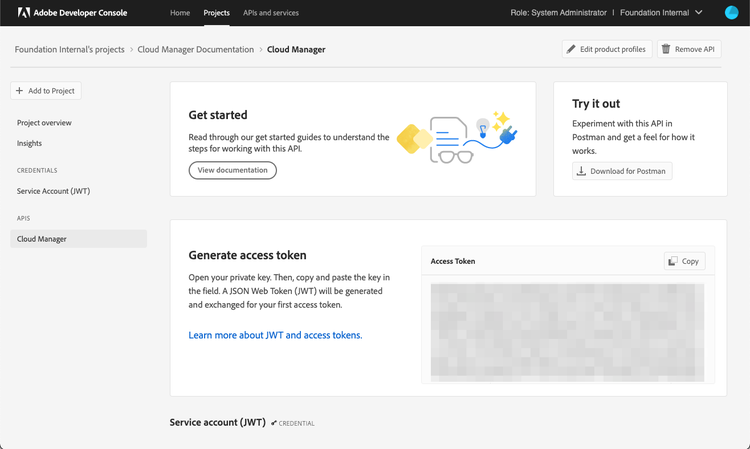Select the Projects tab
The width and height of the screenshot is (750, 449).
(x=217, y=13)
